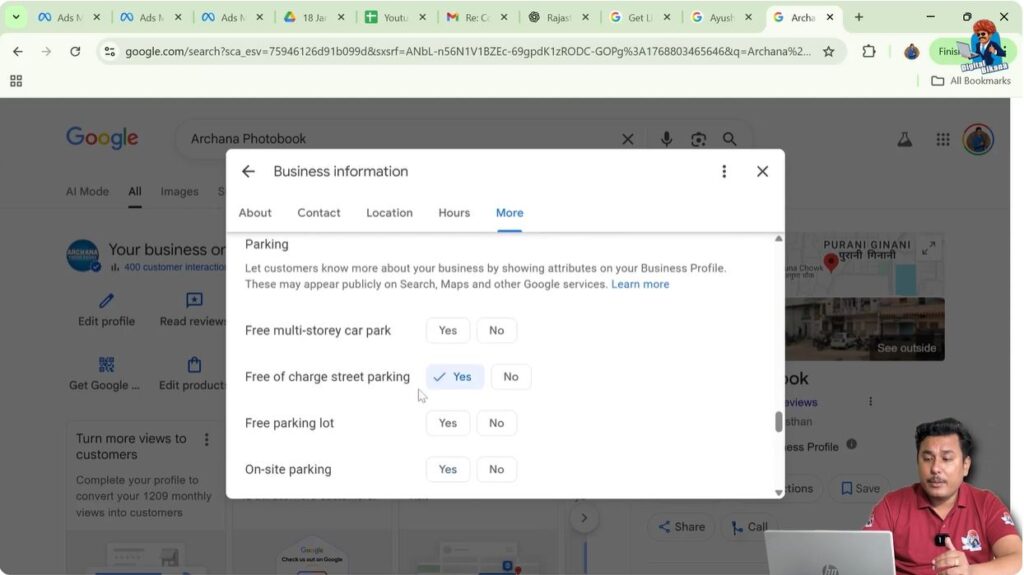Switch to the About tab
This screenshot has height=575, width=1024.
pyautogui.click(x=255, y=213)
